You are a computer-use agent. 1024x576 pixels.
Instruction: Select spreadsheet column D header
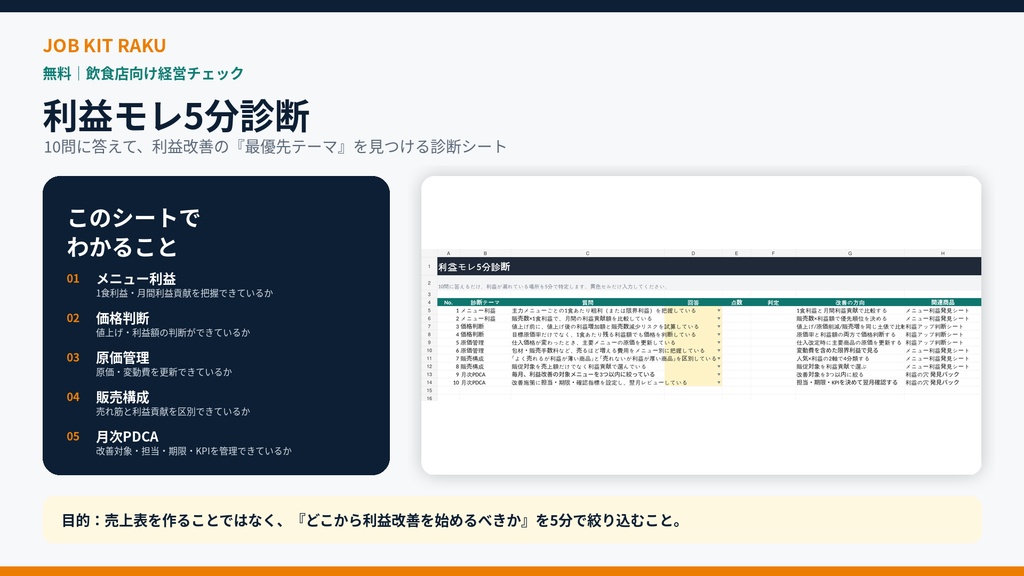[x=693, y=253]
